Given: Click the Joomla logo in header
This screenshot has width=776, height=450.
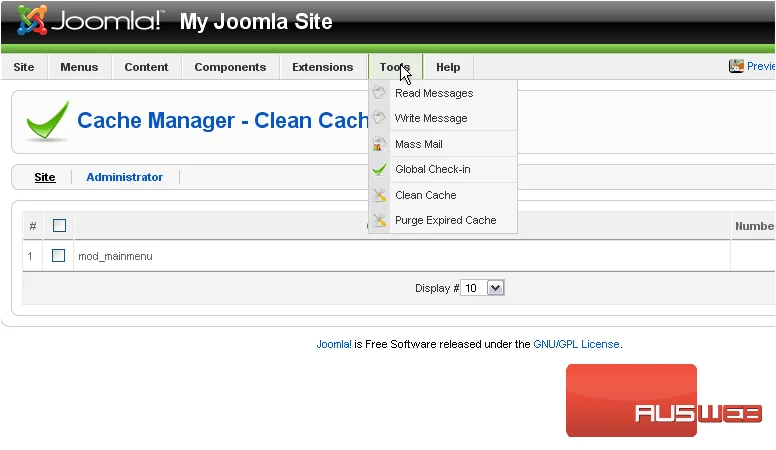Looking at the screenshot, I should (x=89, y=21).
